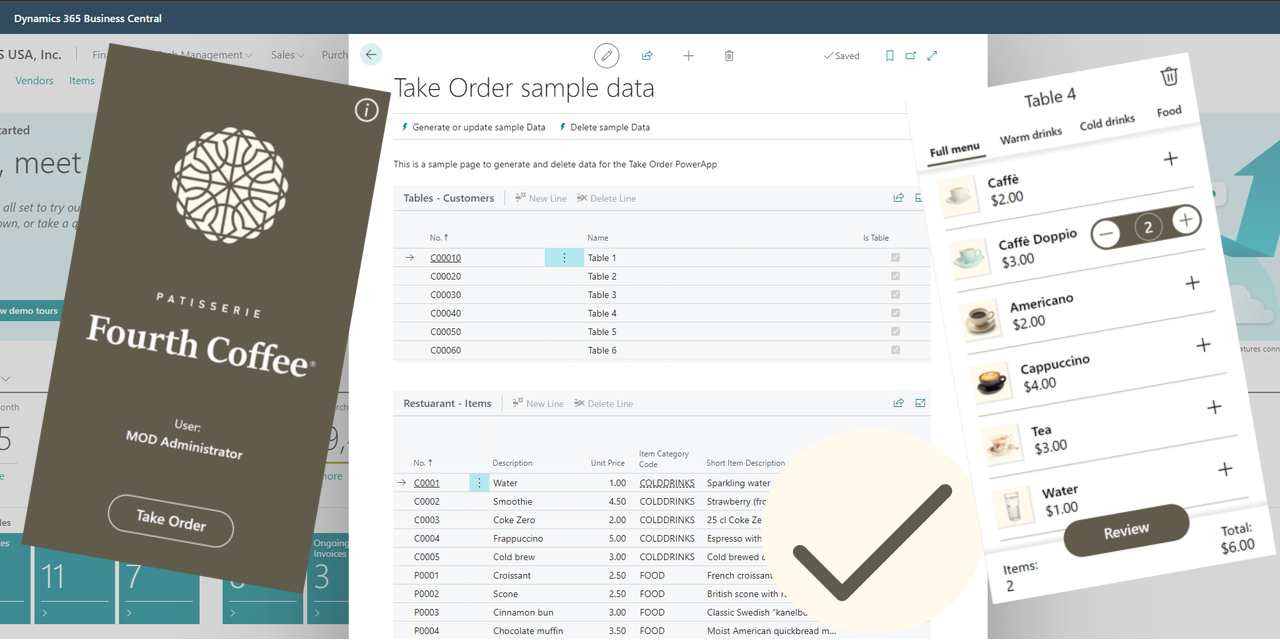1280x640 pixels.
Task: Switch to the Cold drinks tab
Action: (1107, 123)
